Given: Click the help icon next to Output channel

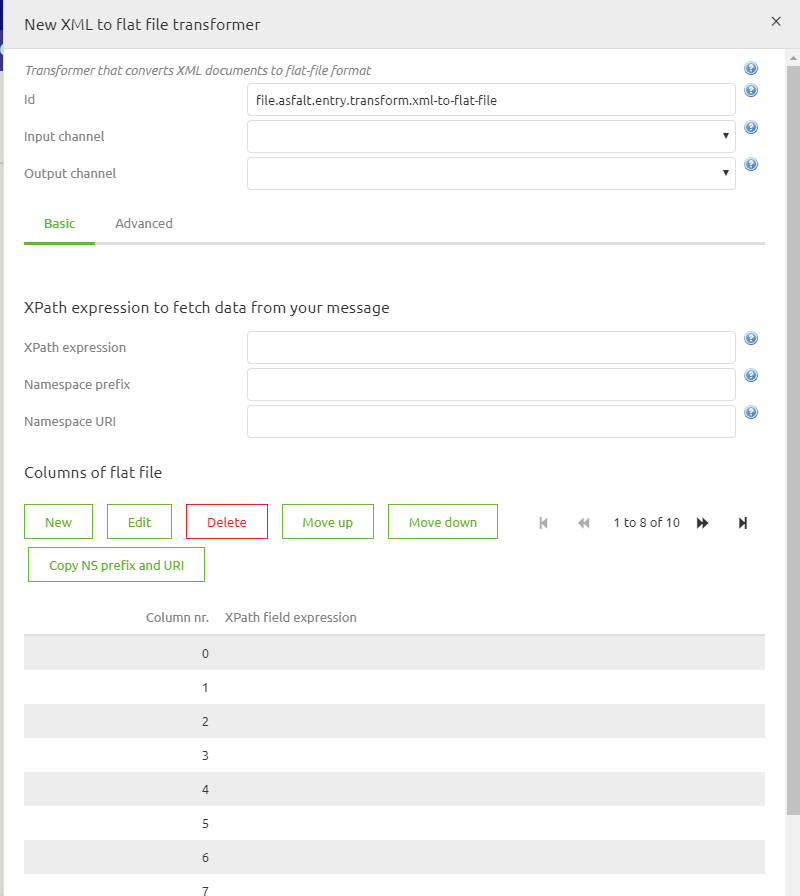Looking at the screenshot, I should 751,164.
